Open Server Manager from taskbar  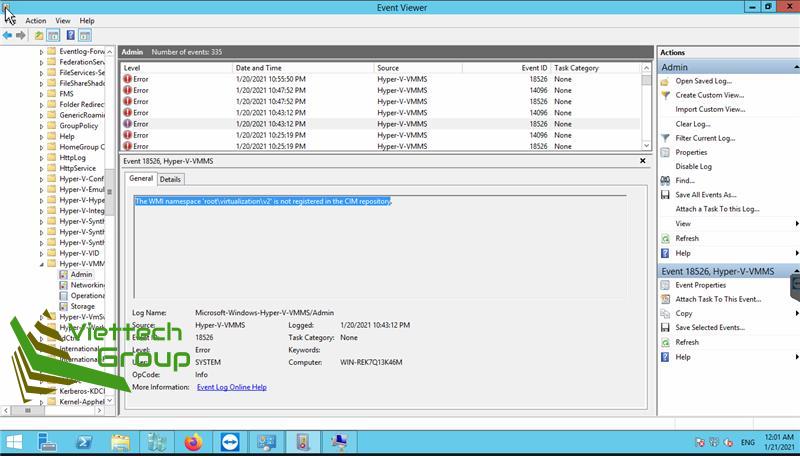click(x=47, y=442)
